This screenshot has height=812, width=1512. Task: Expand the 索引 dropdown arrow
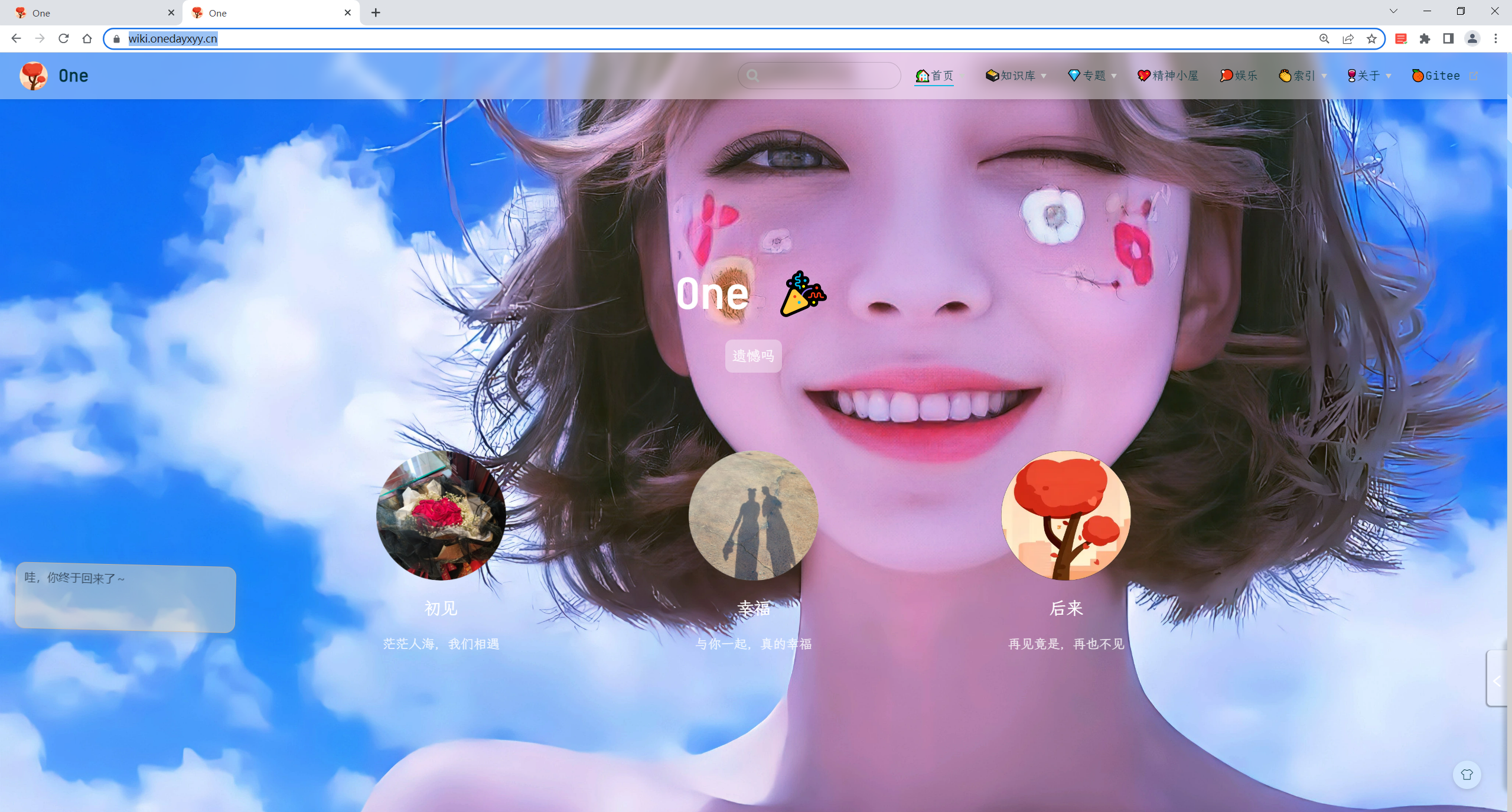[x=1324, y=76]
